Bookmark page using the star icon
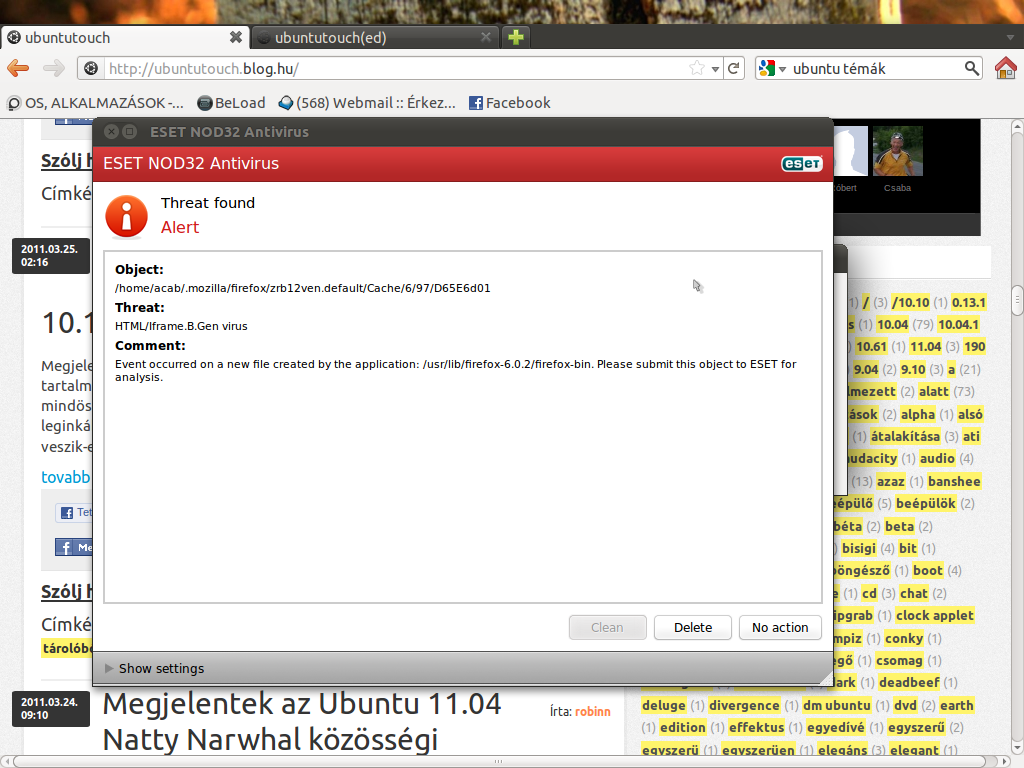 [697, 68]
